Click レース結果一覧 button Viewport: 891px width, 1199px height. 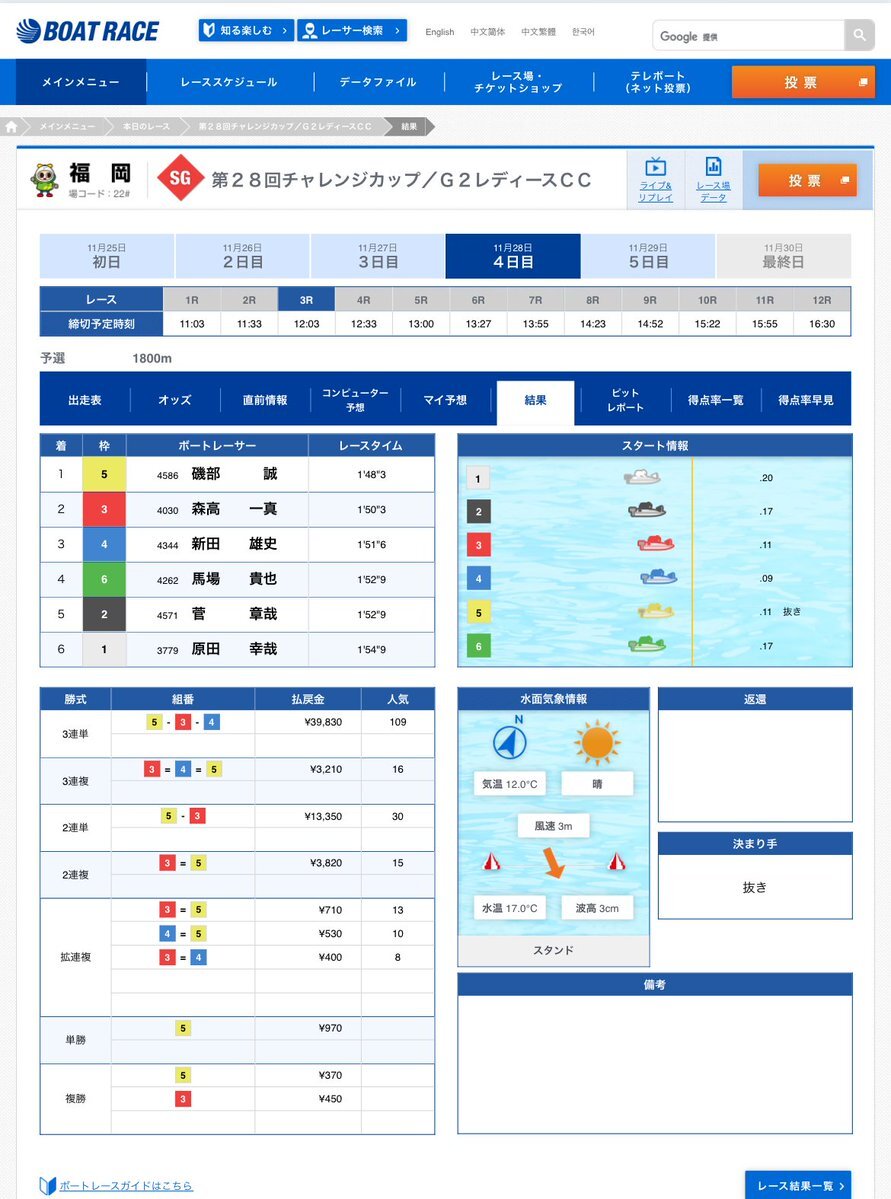click(798, 1185)
